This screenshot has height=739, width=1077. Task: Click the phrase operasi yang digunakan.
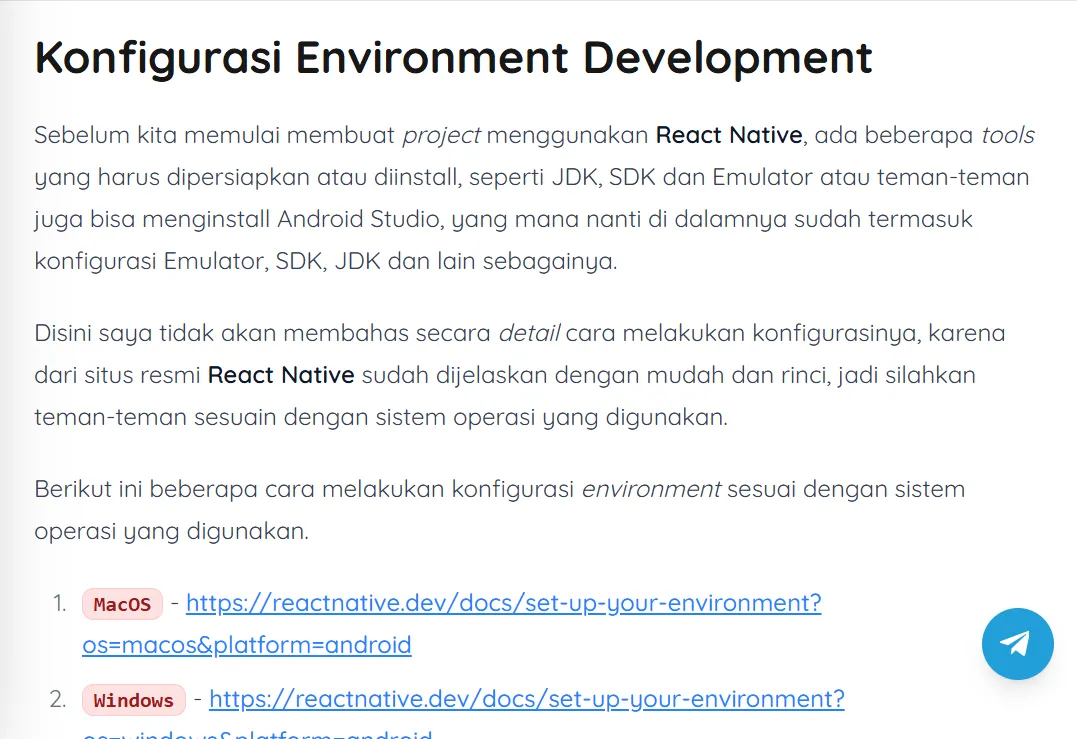pos(171,532)
